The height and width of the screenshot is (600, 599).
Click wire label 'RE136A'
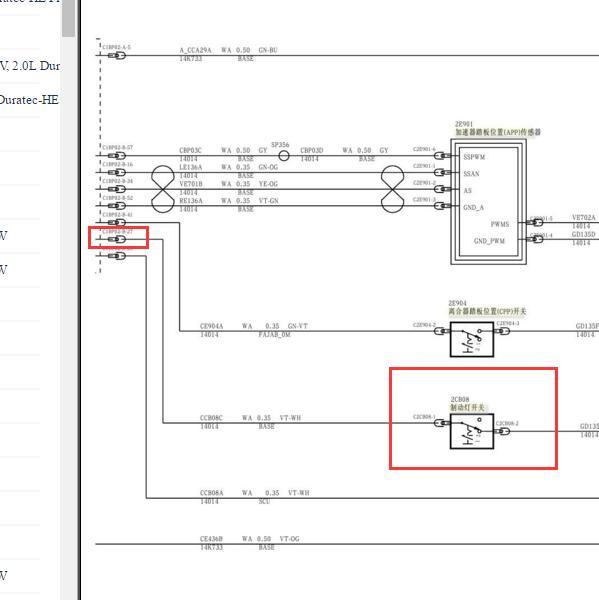point(191,201)
